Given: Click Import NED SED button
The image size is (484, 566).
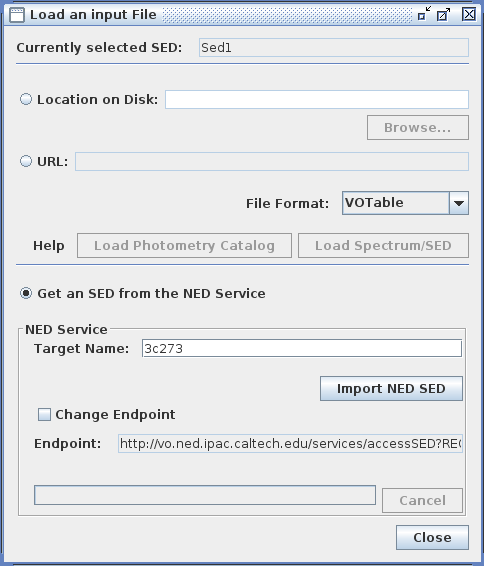Looking at the screenshot, I should coord(391,388).
